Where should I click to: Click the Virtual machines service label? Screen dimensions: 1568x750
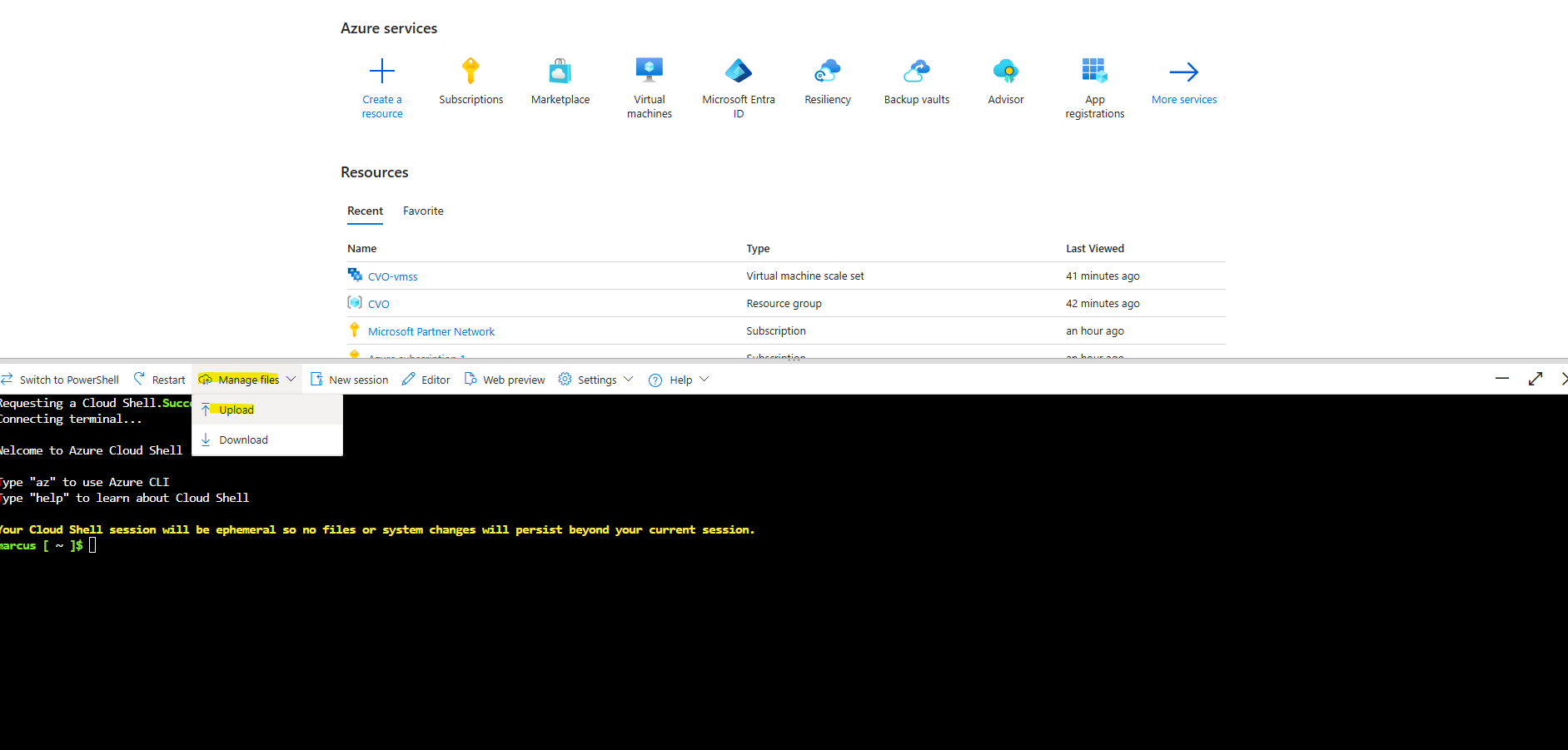pyautogui.click(x=650, y=107)
